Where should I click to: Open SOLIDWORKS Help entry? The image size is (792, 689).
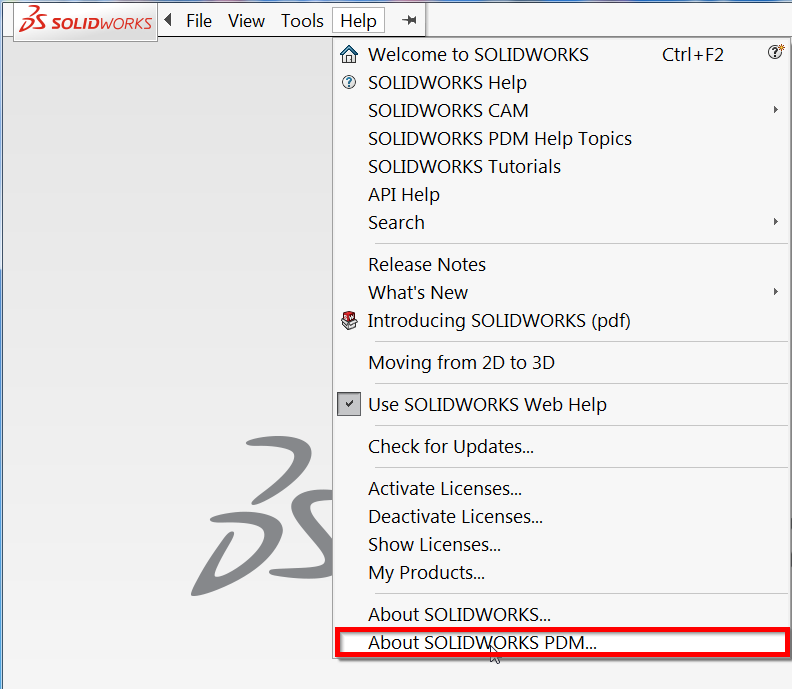447,82
